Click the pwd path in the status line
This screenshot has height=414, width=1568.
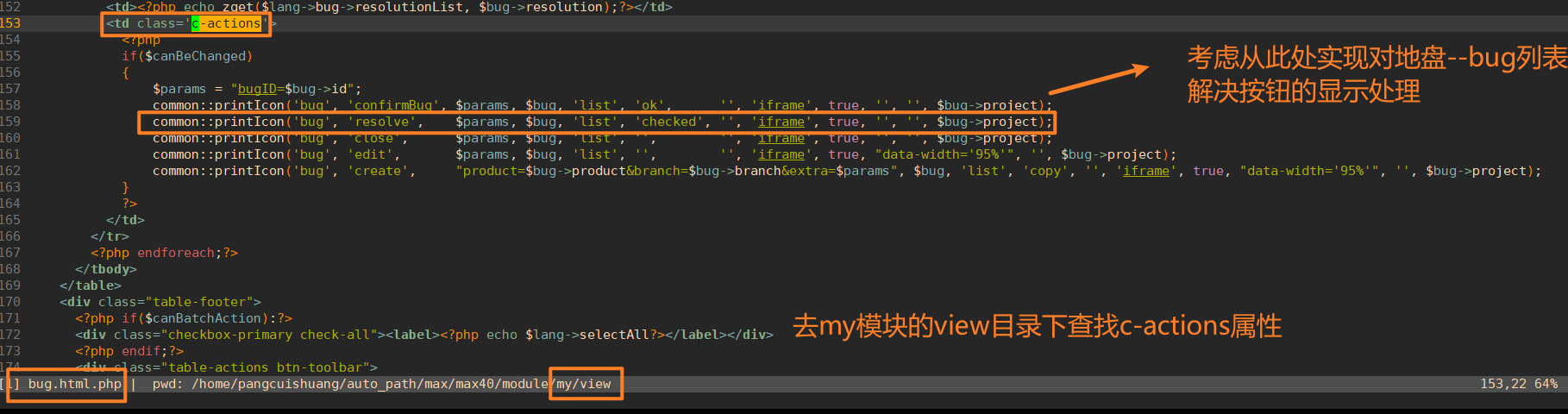pos(401,384)
